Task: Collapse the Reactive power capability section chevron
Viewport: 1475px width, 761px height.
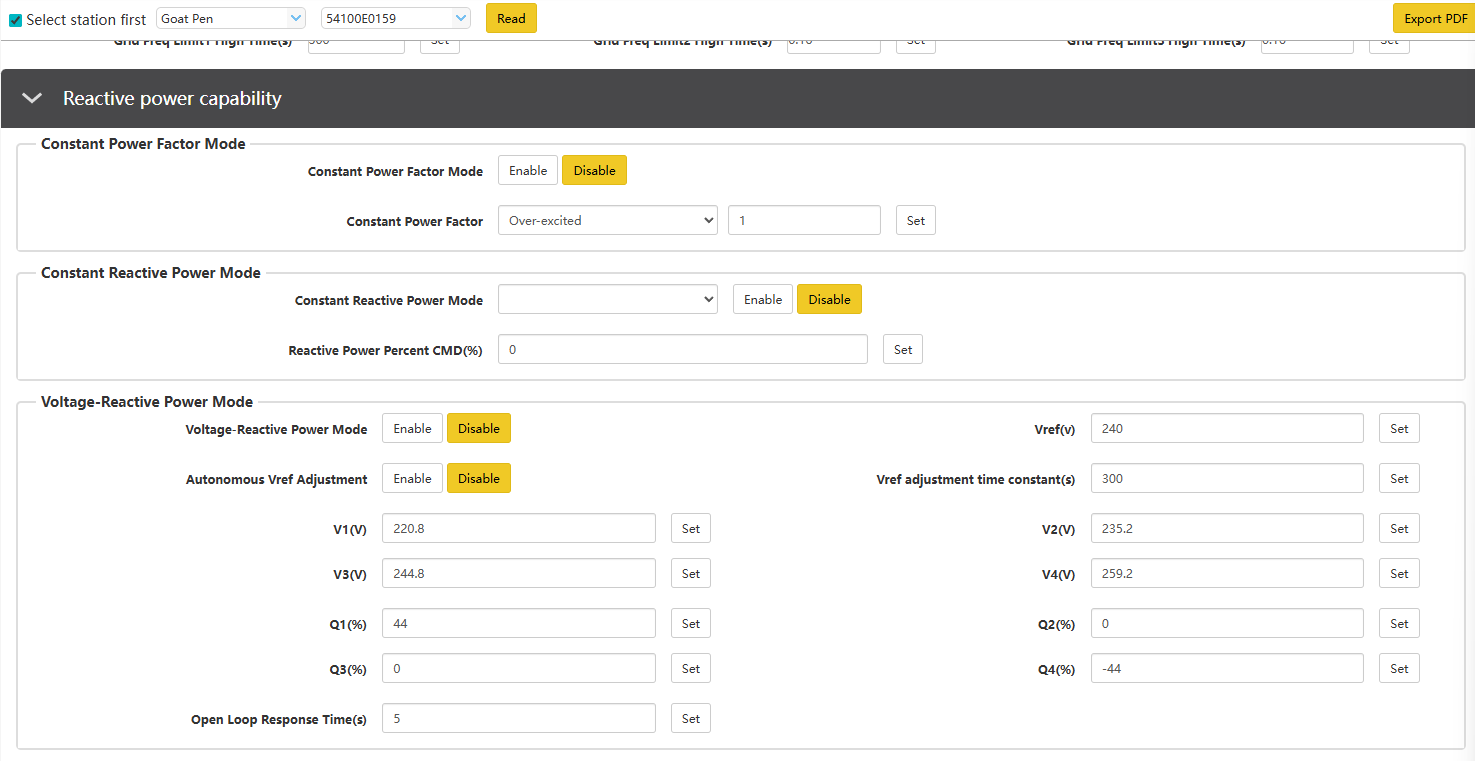Action: pyautogui.click(x=32, y=98)
